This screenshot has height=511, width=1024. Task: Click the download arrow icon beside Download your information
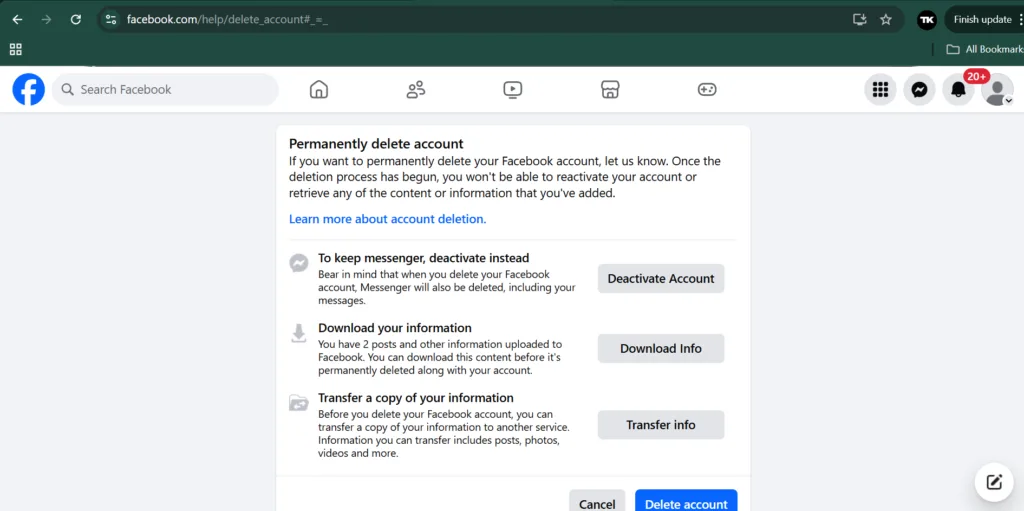298,333
